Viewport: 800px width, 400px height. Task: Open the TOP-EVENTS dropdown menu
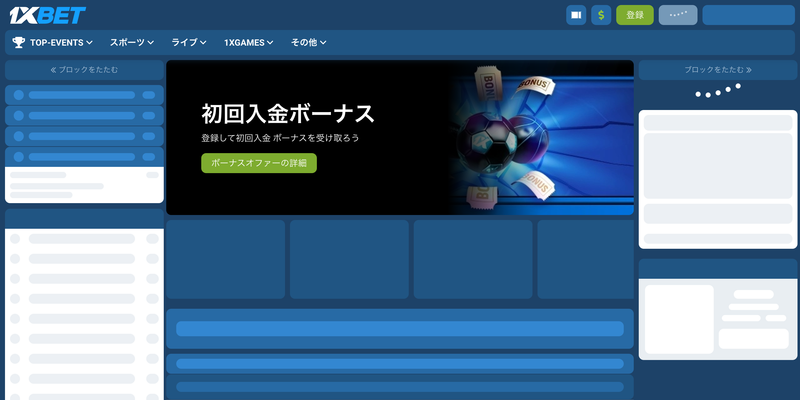click(61, 43)
